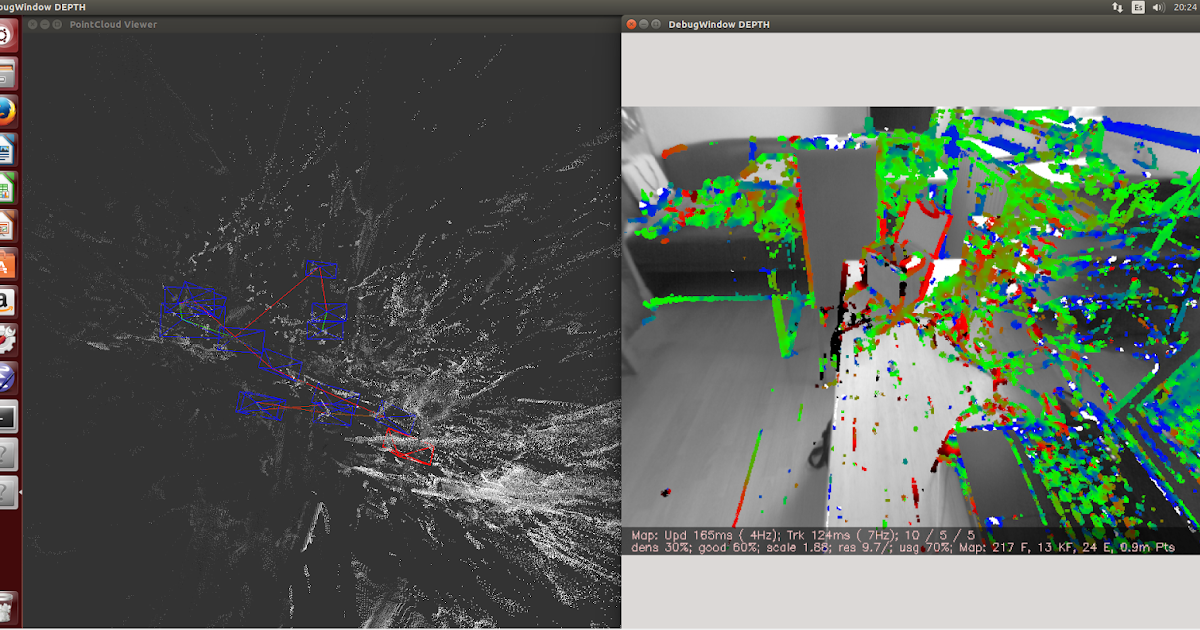Maximize the PointCloud Viewer window
1200x630 pixels.
[58, 24]
